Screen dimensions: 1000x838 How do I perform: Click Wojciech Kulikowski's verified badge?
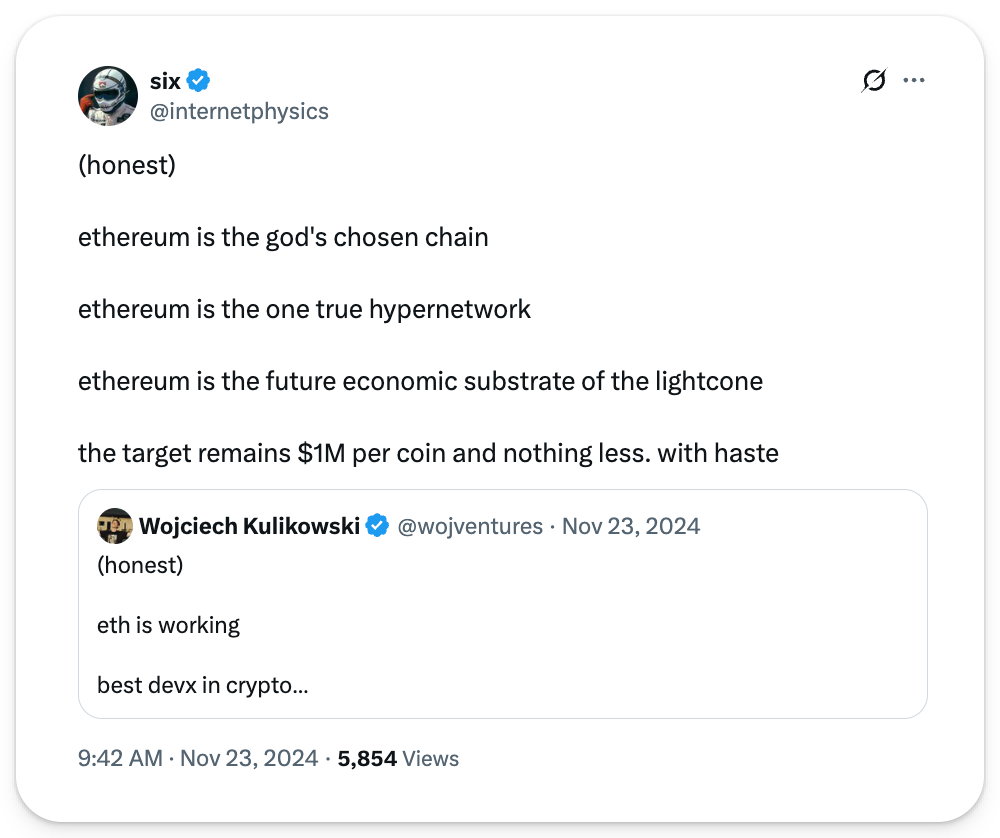[377, 526]
